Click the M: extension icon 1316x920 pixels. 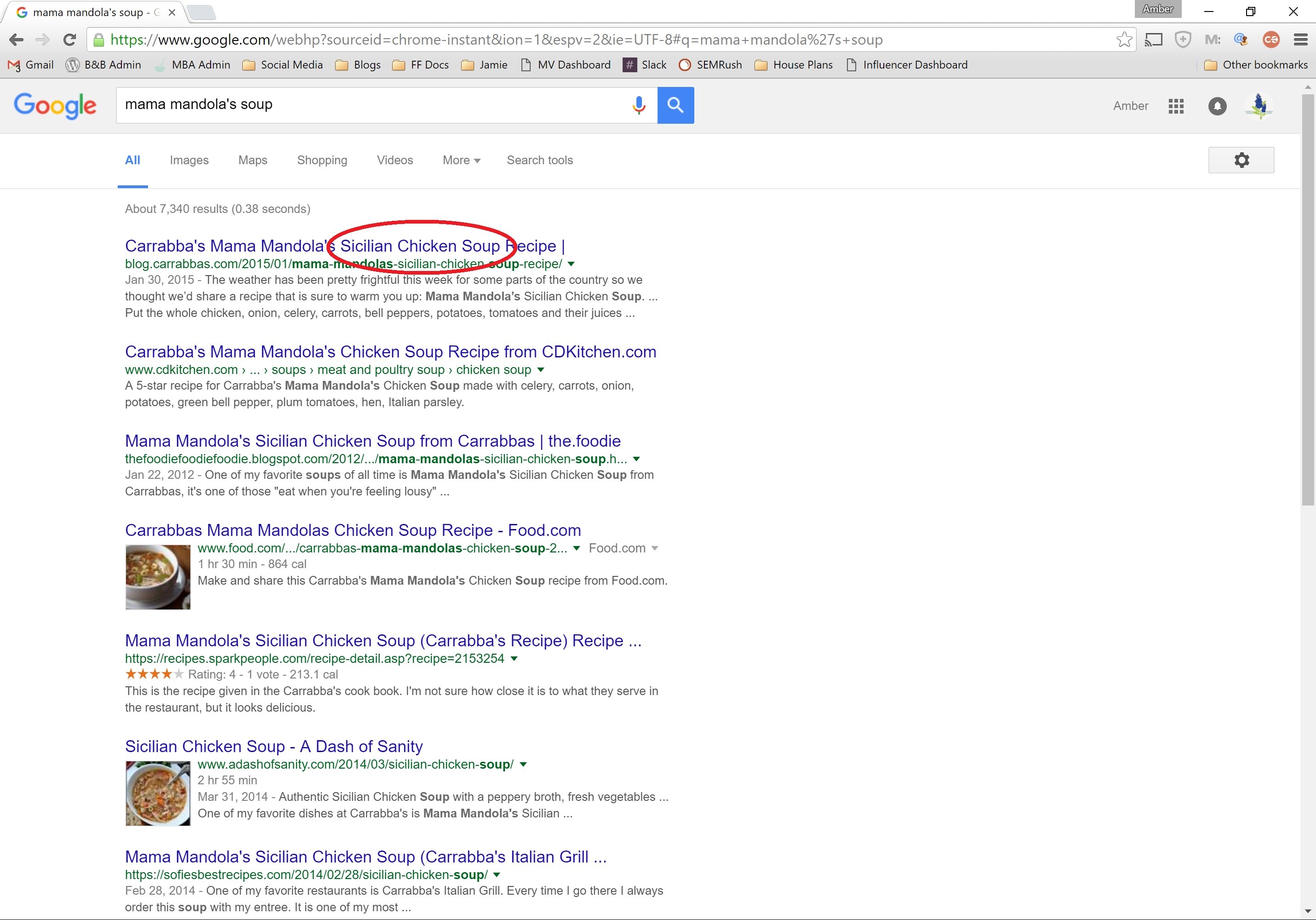click(1212, 40)
